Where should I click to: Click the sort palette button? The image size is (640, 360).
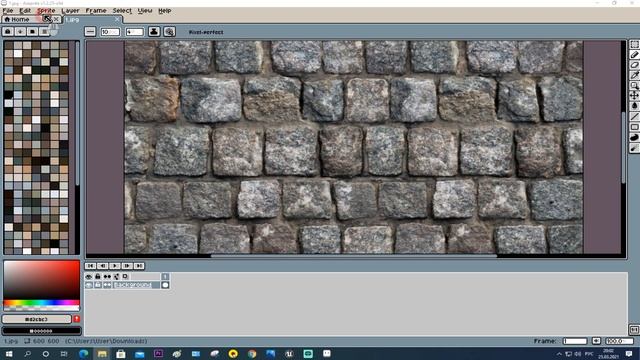click(x=20, y=31)
